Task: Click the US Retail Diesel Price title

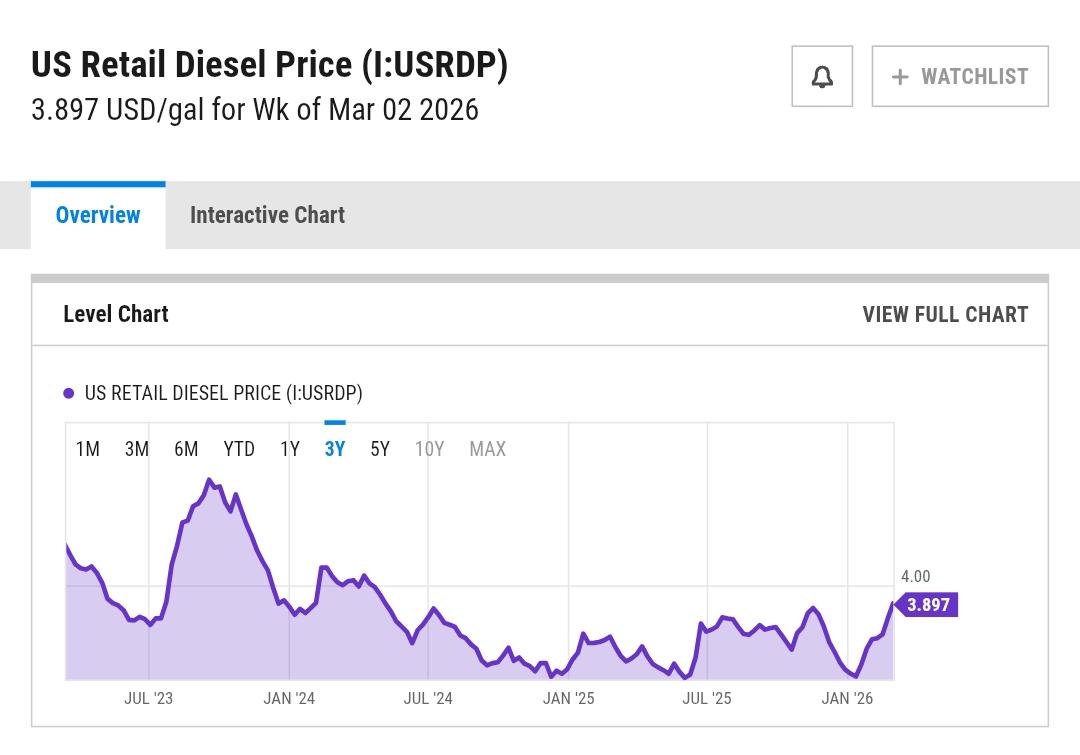Action: click(270, 65)
